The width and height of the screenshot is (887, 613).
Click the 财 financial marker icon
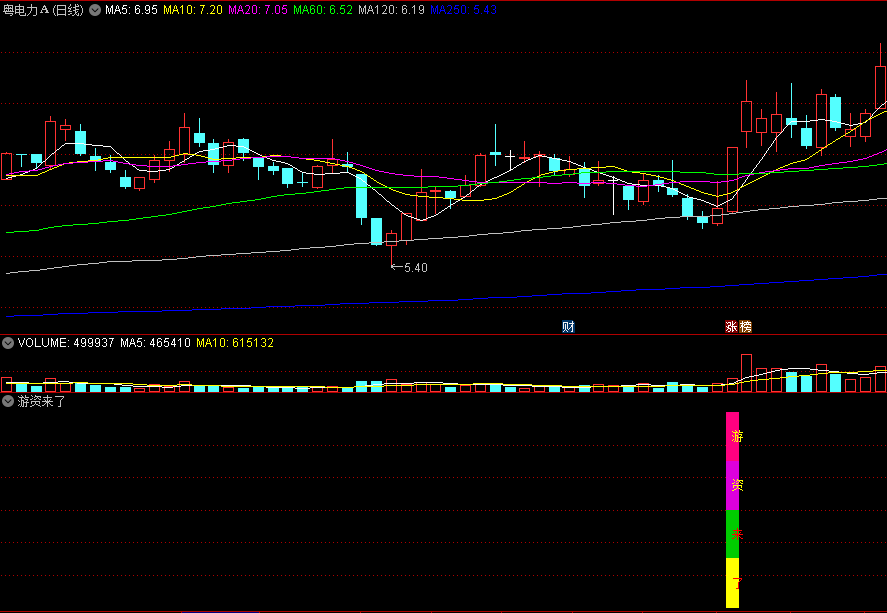(568, 326)
